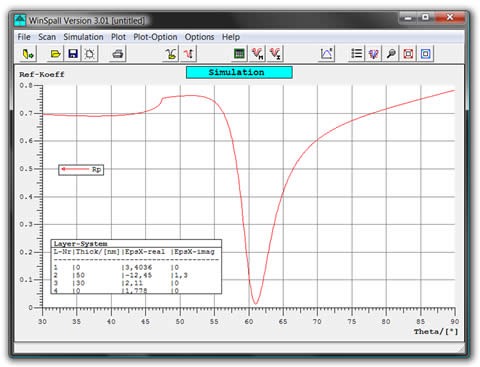
Task: Click the open file folder icon
Action: tap(55, 54)
